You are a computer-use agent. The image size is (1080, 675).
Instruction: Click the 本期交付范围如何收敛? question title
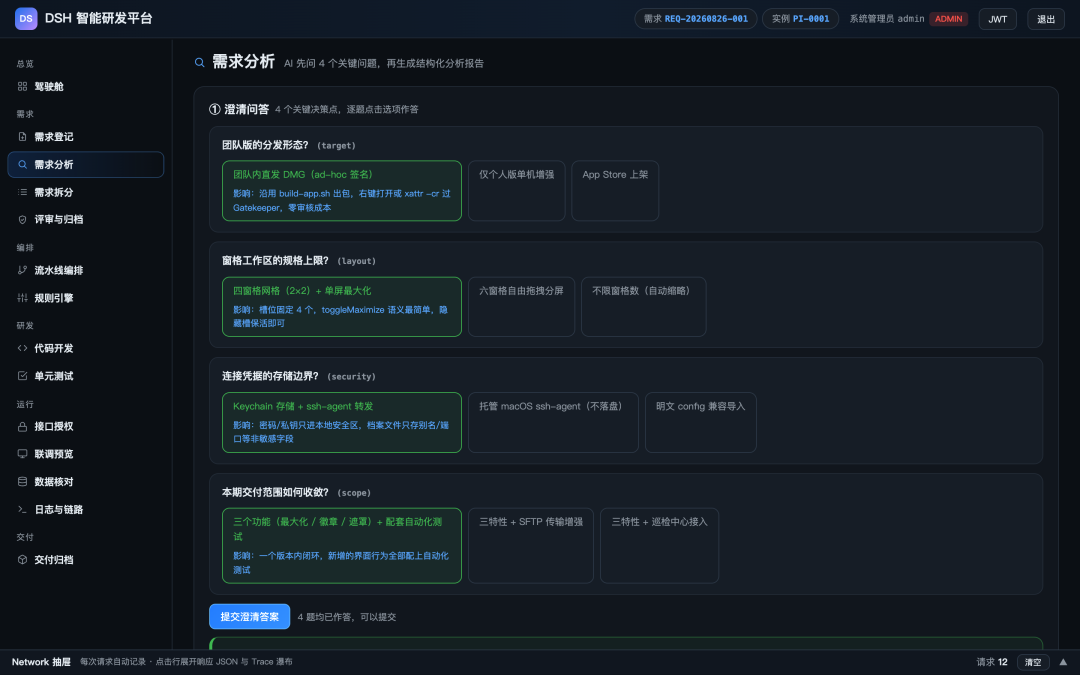click(x=276, y=492)
